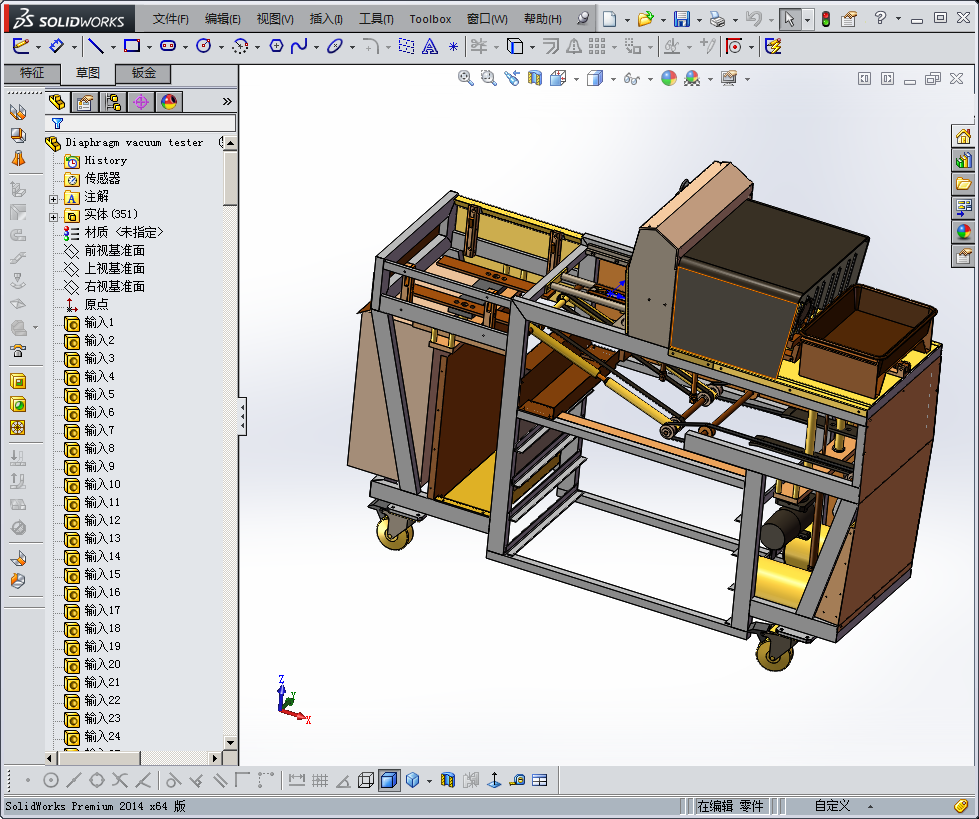The image size is (979, 819).
Task: Click the Save icon in toolbar
Action: 681,19
